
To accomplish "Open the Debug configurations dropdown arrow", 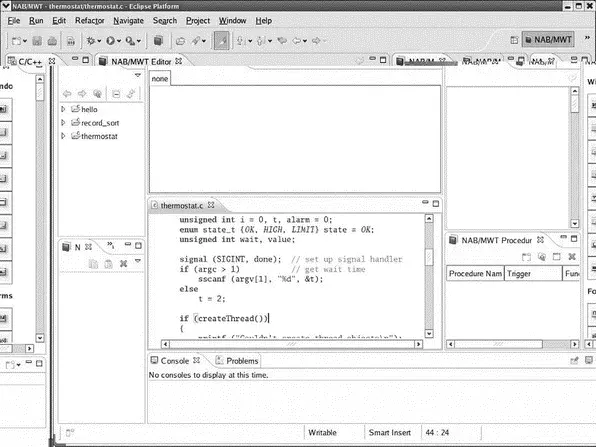I will [99, 41].
